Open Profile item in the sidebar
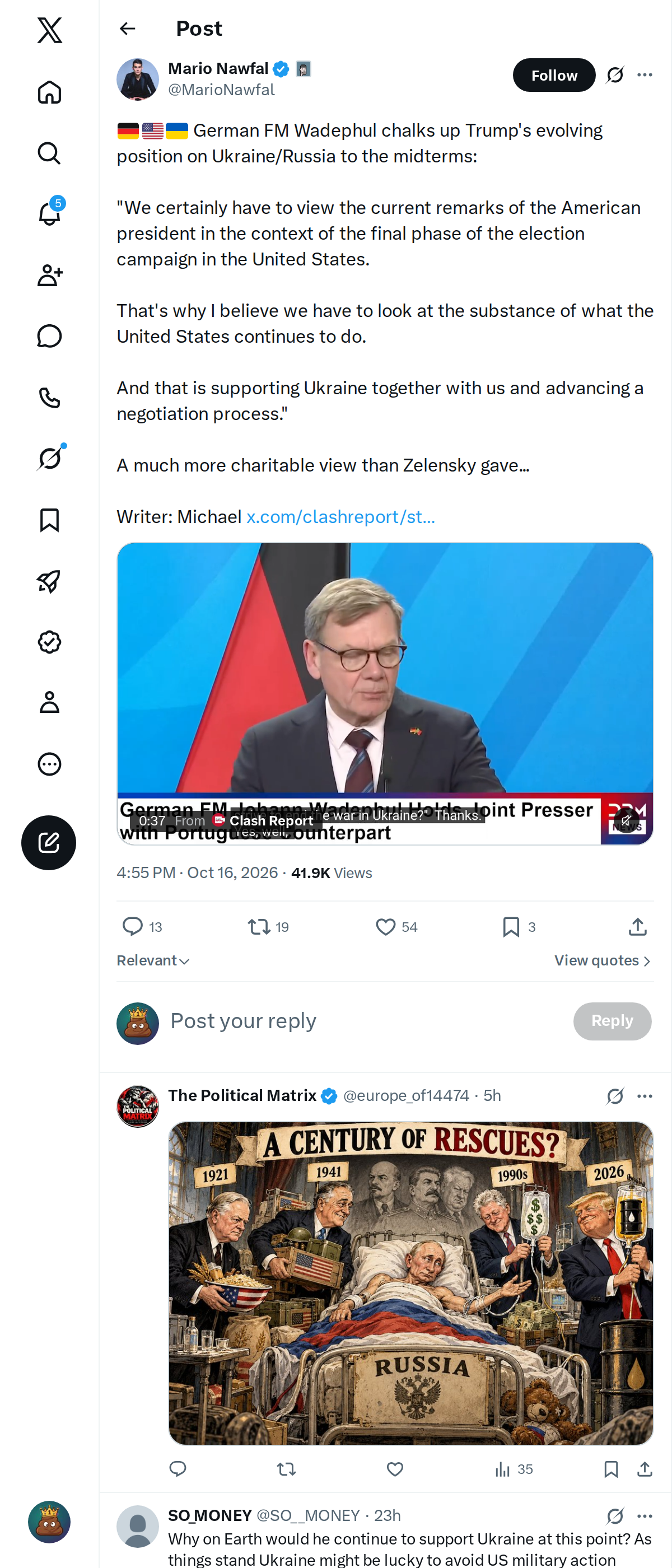 (x=49, y=702)
